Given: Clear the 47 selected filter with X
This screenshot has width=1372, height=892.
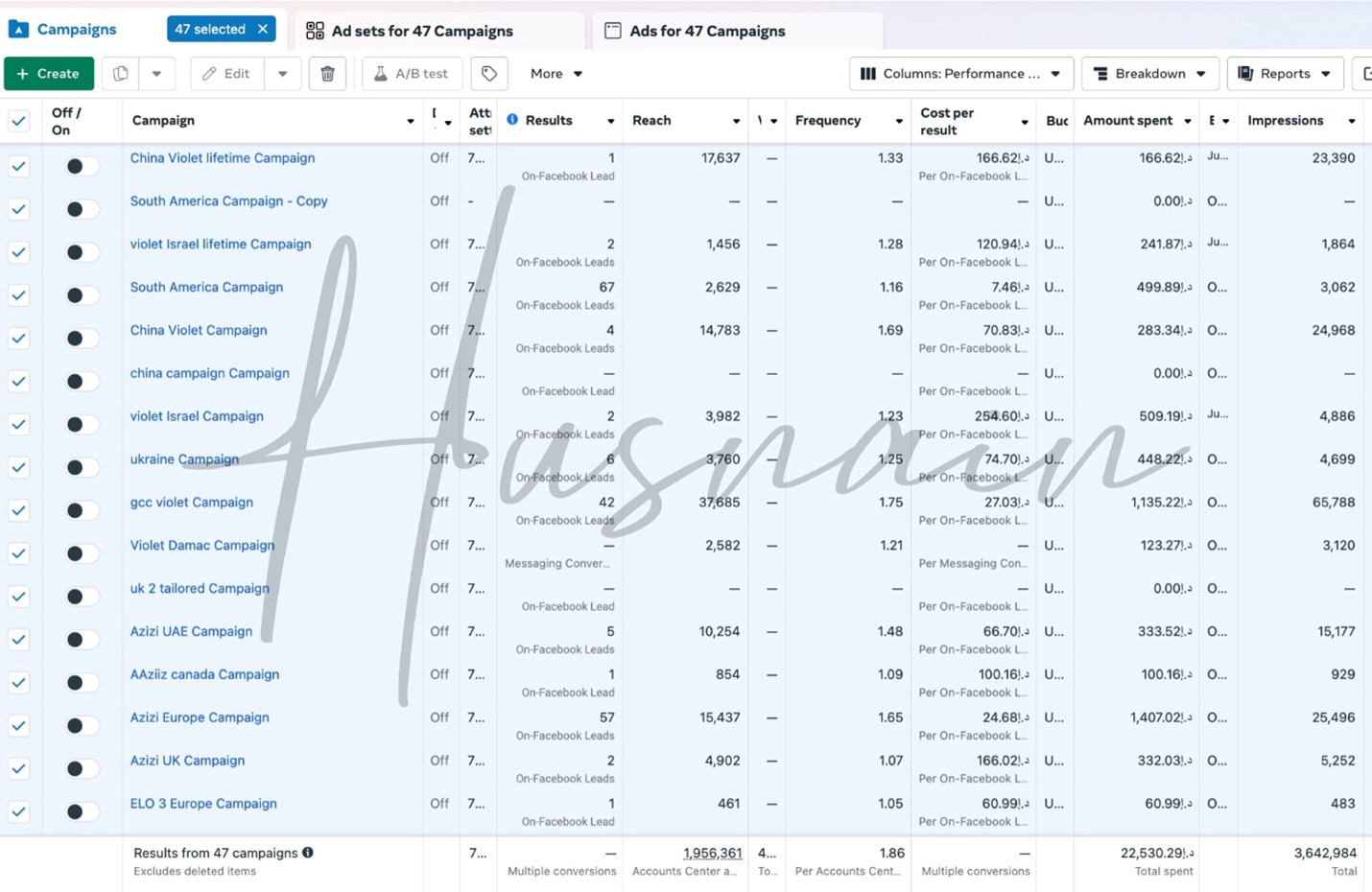Looking at the screenshot, I should click(263, 29).
